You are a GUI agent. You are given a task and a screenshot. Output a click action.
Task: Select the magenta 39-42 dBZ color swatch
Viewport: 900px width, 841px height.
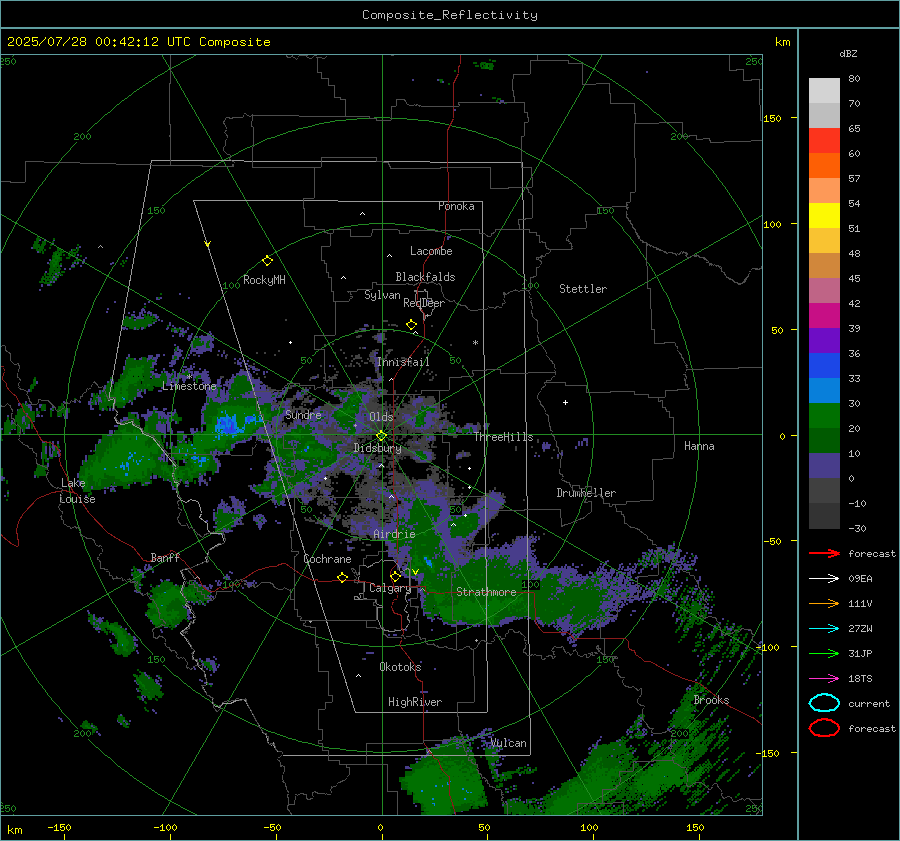824,316
